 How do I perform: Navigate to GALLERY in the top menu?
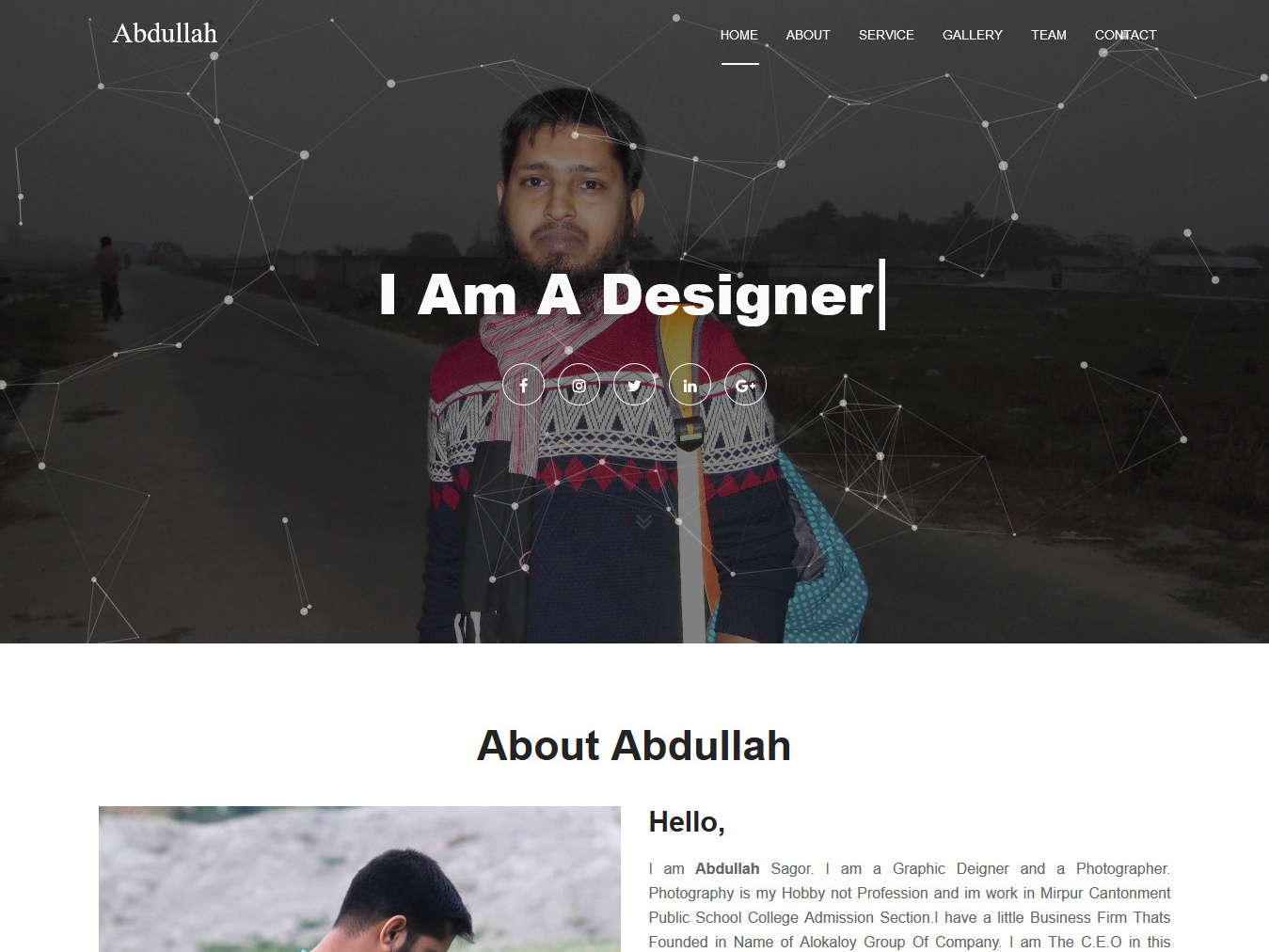coord(973,35)
